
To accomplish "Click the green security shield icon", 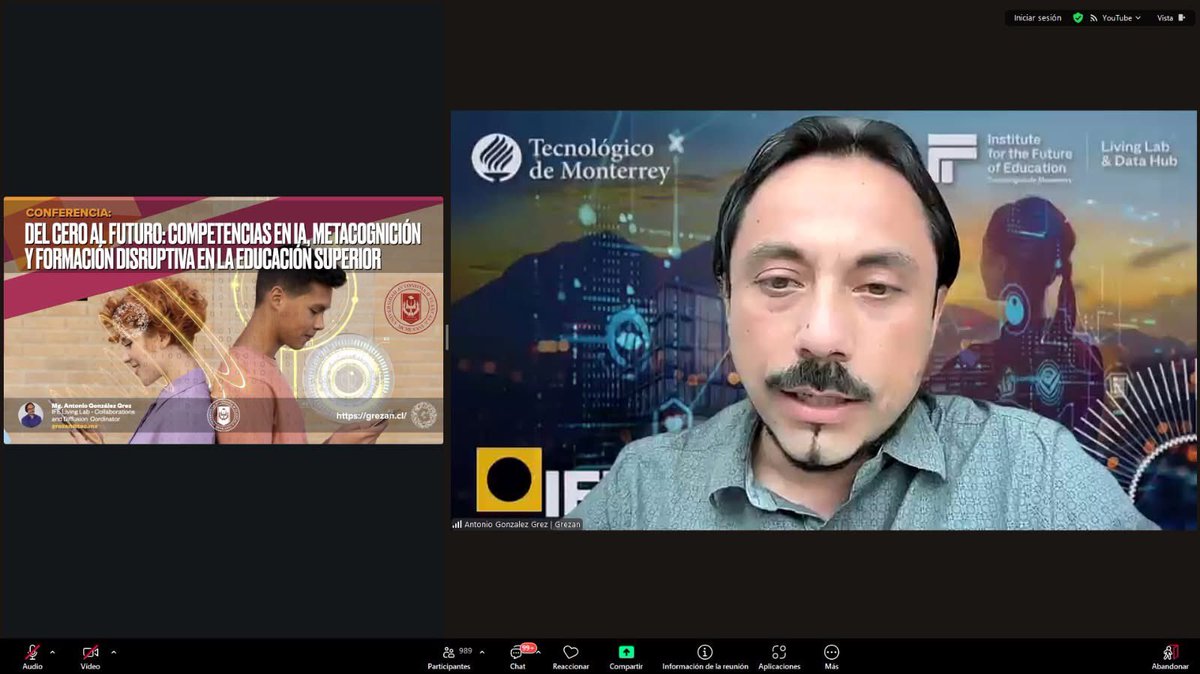I will 1077,17.
